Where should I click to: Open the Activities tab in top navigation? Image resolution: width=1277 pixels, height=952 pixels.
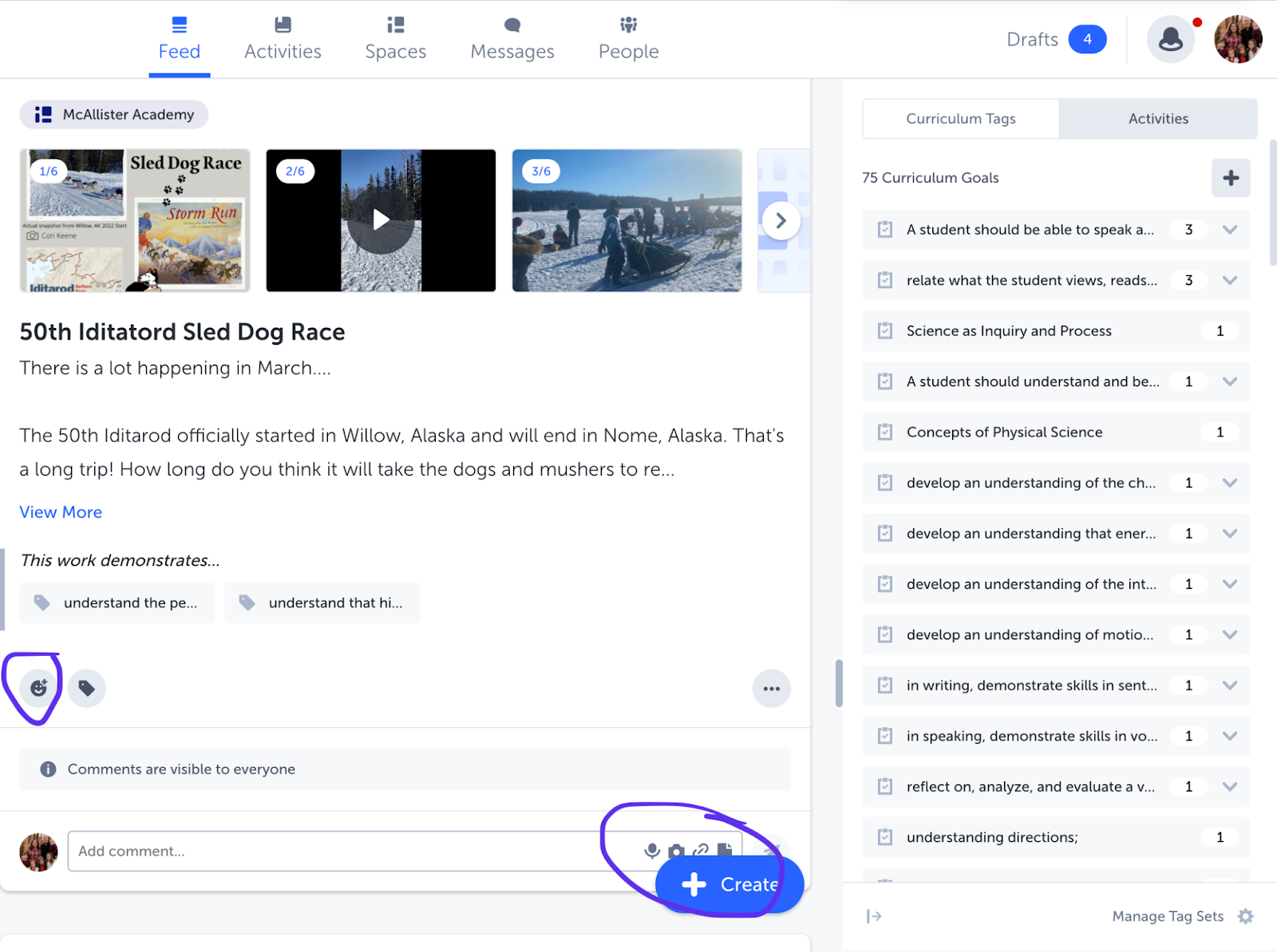283,39
